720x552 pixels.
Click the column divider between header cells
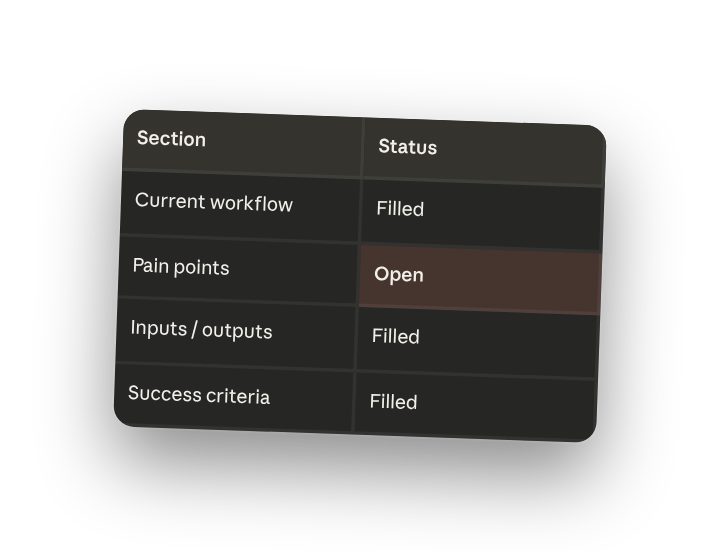pos(363,148)
